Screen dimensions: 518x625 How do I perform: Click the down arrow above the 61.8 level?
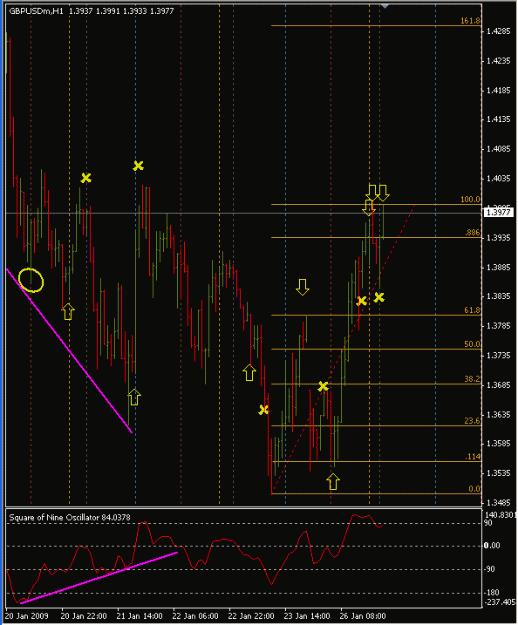coord(302,287)
